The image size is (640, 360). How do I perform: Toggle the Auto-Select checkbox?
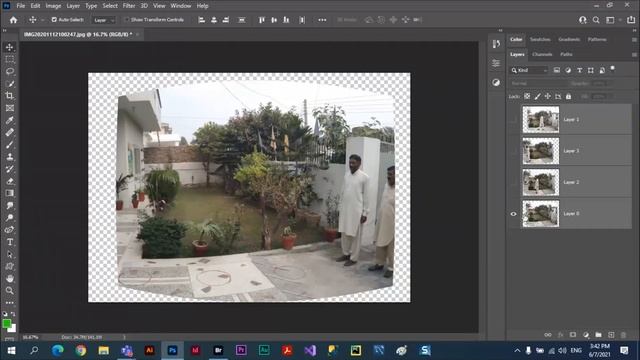(x=54, y=20)
